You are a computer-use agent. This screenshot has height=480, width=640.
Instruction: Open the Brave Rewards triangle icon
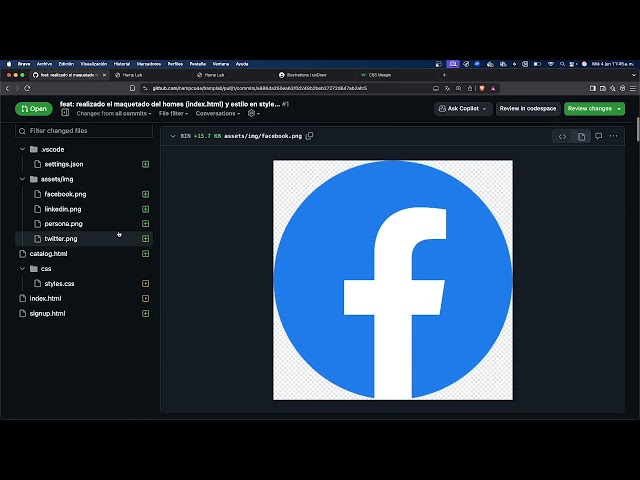(x=493, y=88)
